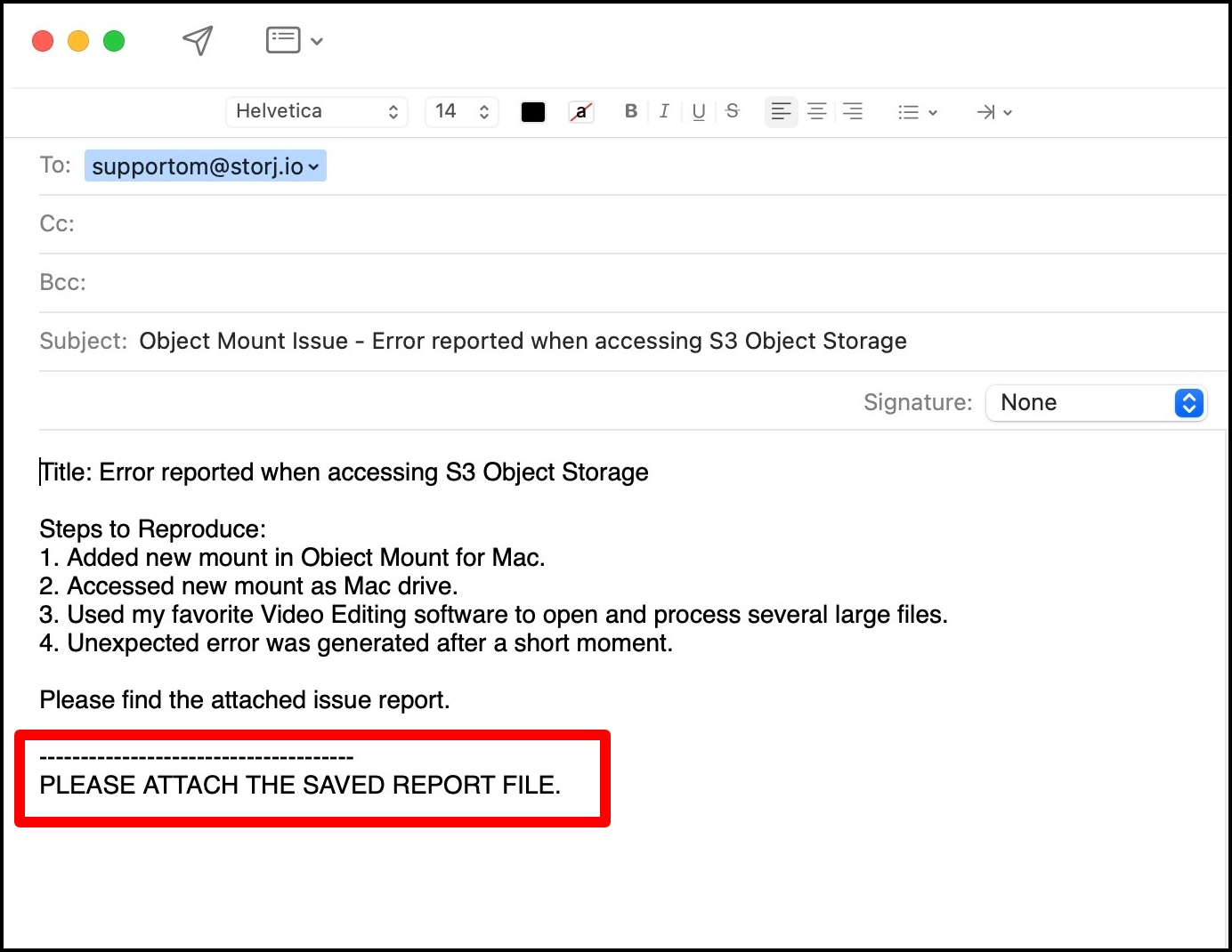Align text to the left
This screenshot has height=952, width=1232.
[x=781, y=111]
